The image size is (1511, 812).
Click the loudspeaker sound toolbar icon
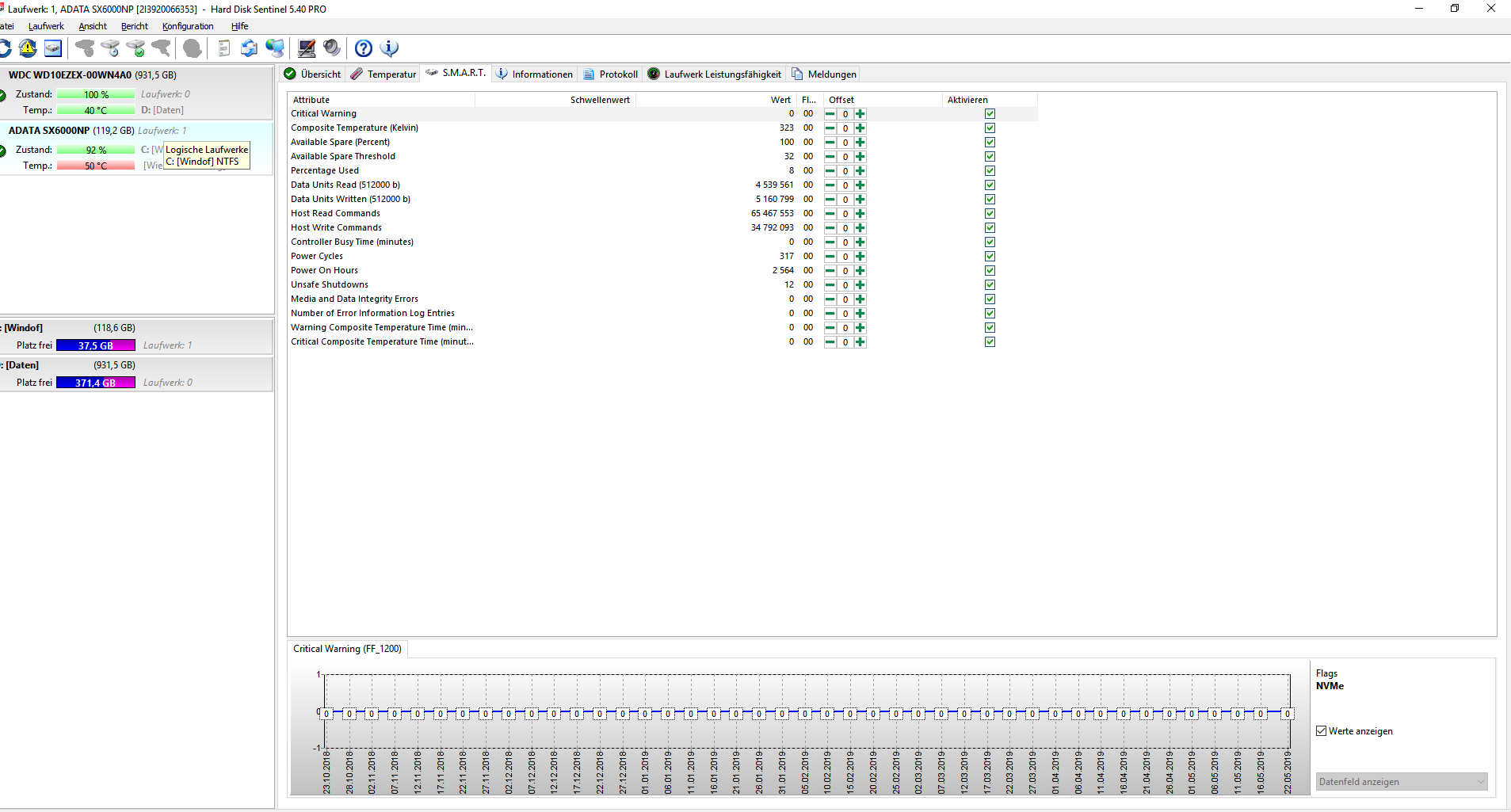pyautogui.click(x=332, y=48)
